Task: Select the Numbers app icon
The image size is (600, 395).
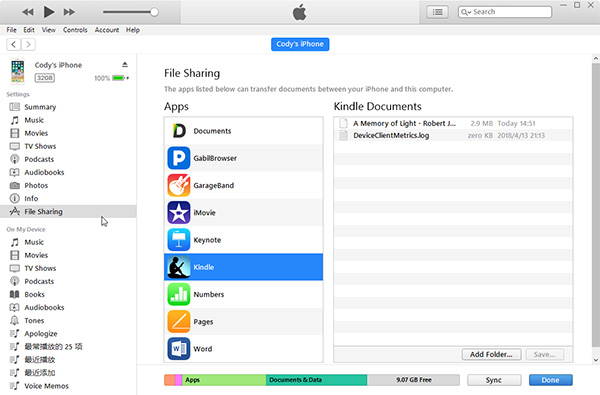Action: click(179, 294)
